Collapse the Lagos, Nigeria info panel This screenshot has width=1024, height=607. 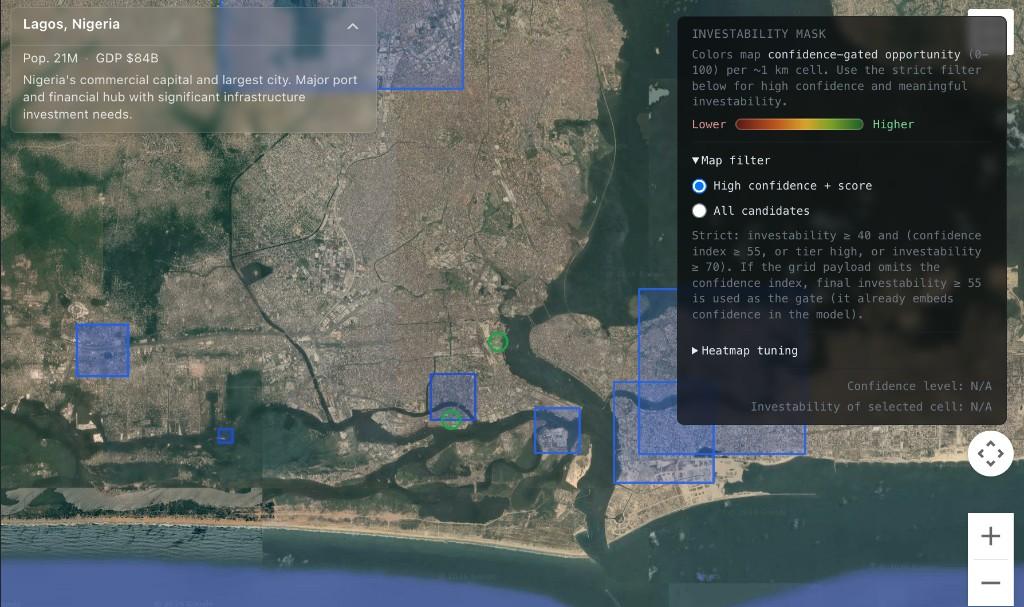coord(352,26)
